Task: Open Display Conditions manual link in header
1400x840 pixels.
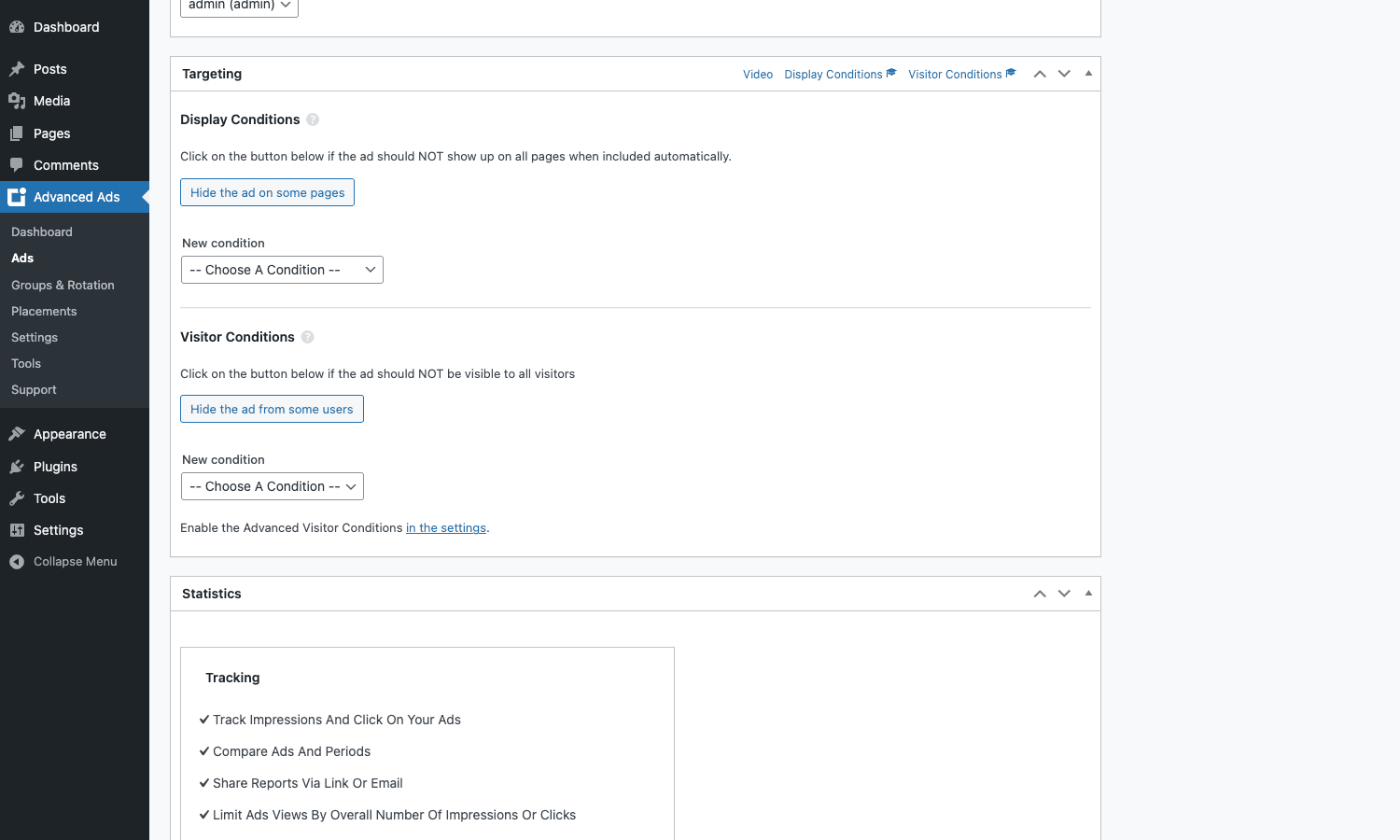Action: coord(840,75)
